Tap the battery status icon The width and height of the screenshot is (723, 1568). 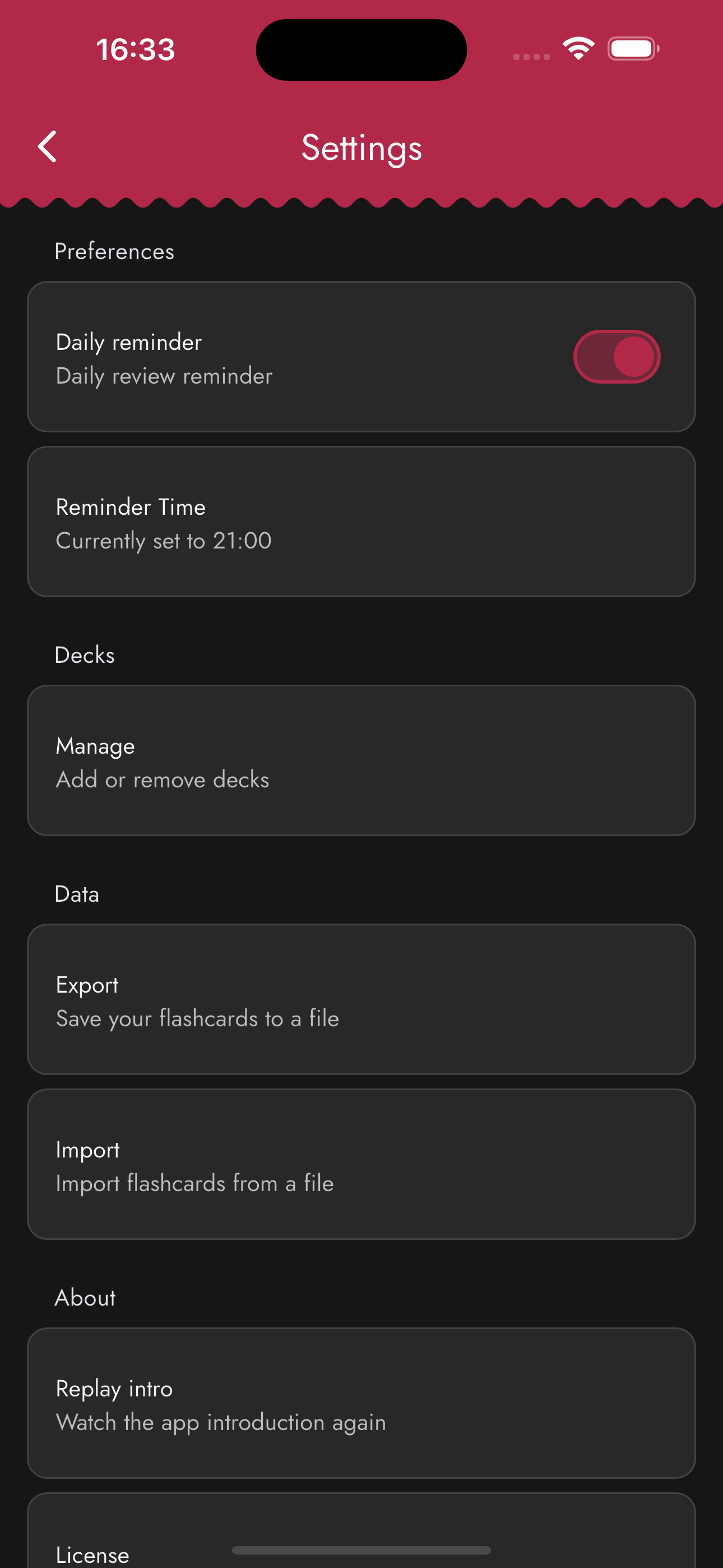633,49
